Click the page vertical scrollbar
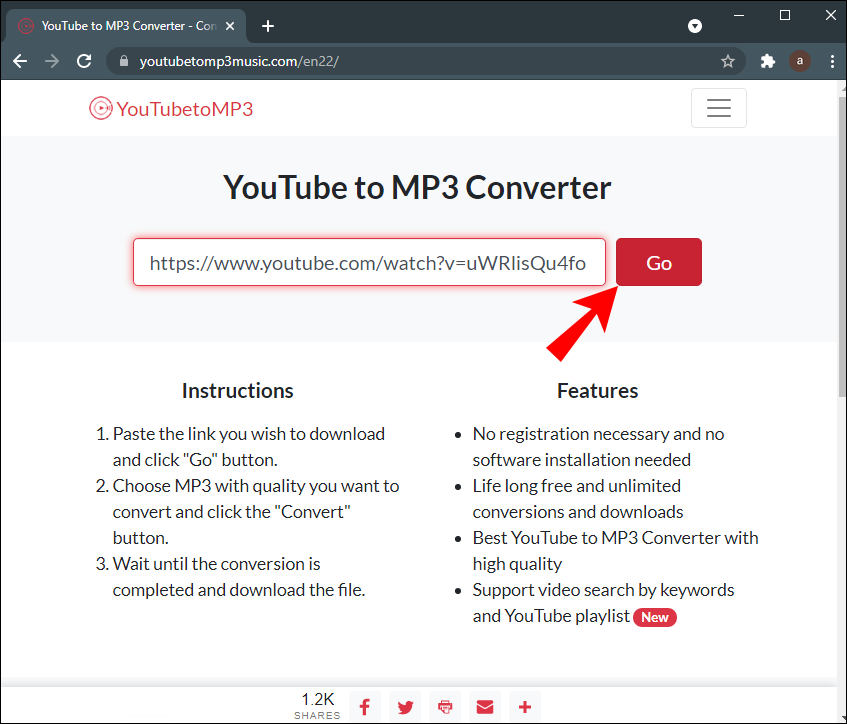The height and width of the screenshot is (724, 847). [842, 249]
